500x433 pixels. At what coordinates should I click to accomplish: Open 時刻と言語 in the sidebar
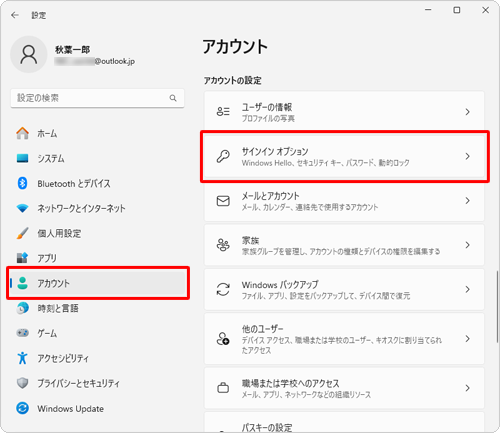(x=97, y=308)
